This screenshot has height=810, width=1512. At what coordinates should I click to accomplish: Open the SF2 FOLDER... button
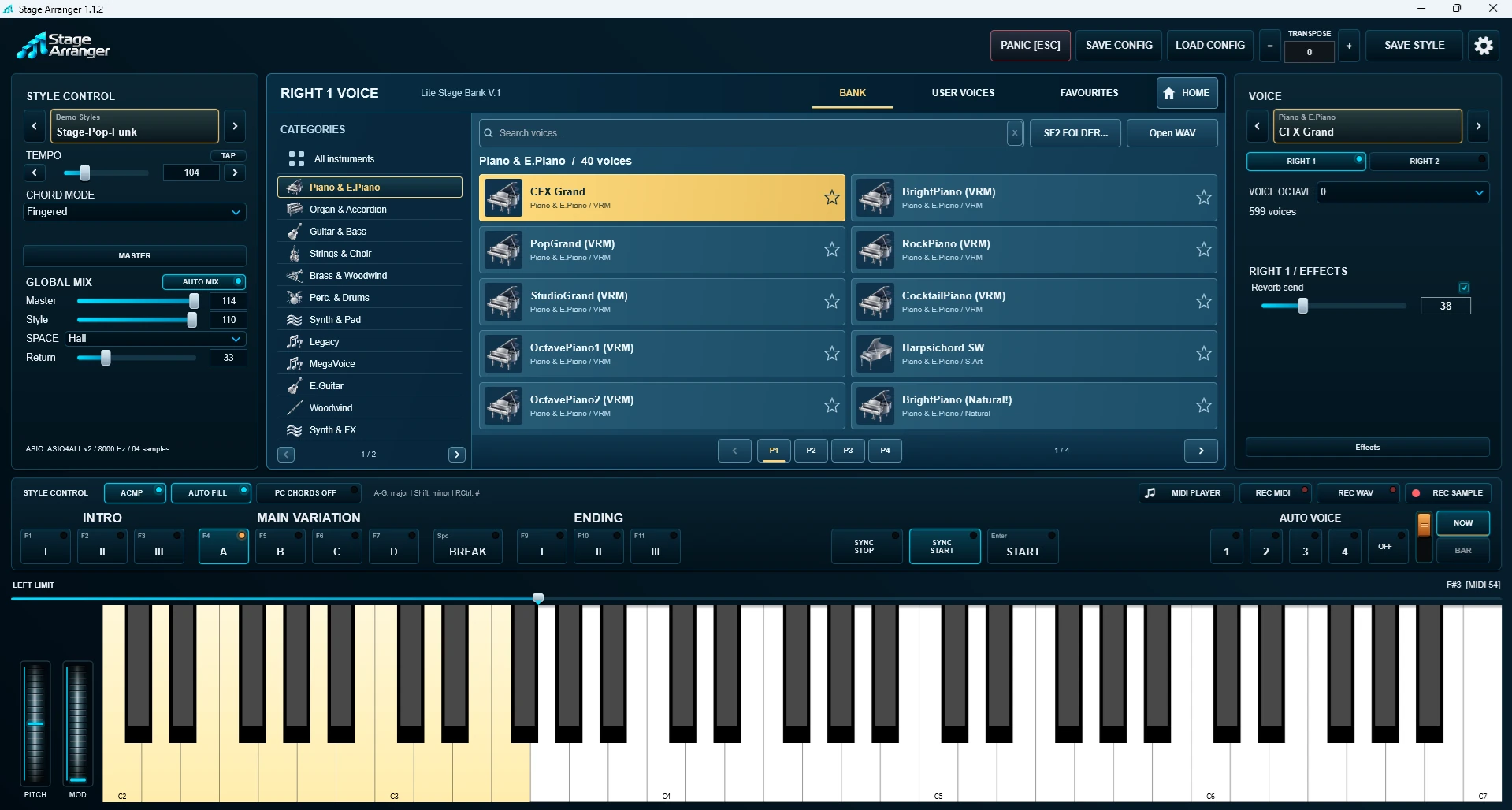pos(1075,133)
